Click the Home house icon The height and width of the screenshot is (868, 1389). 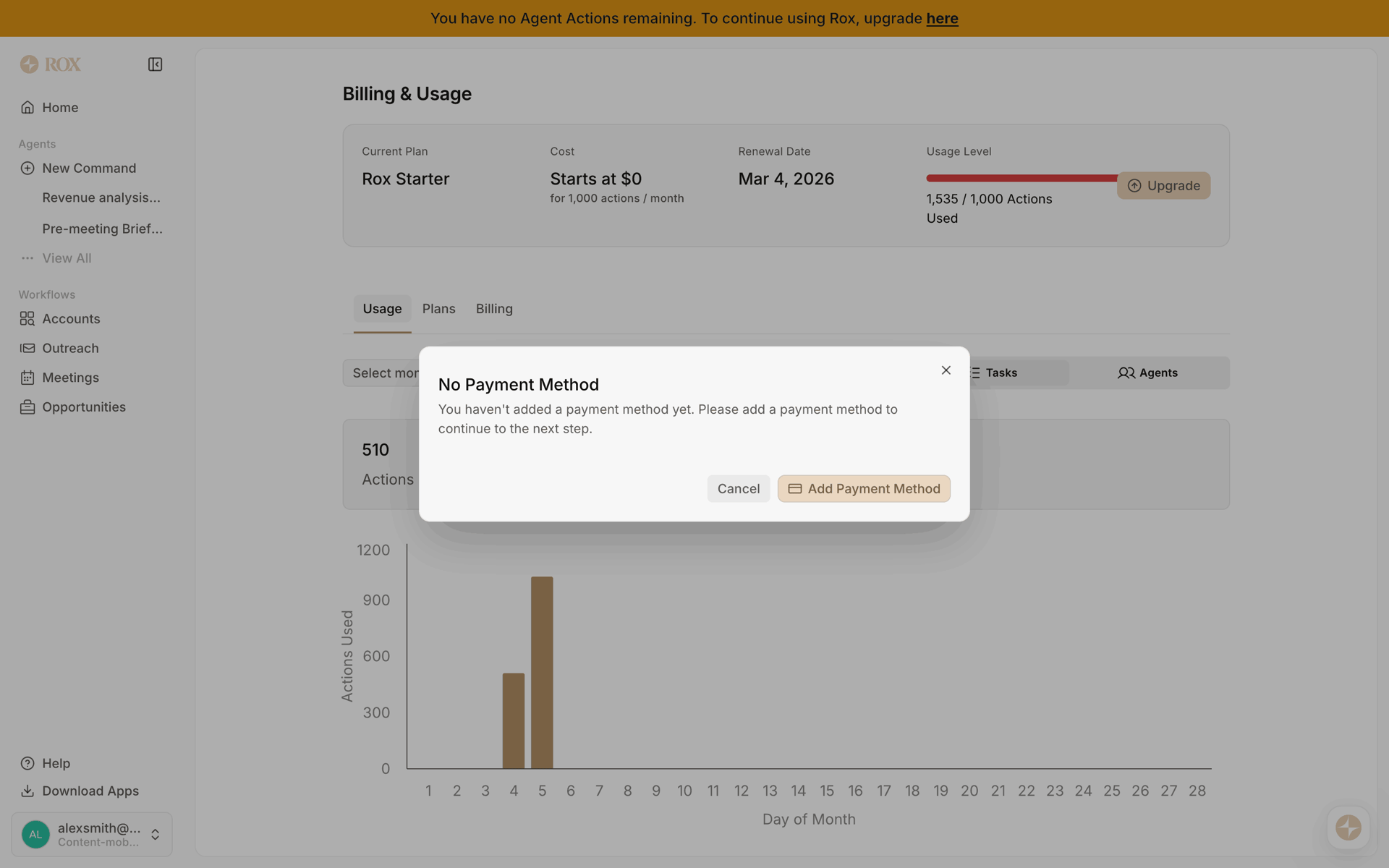[27, 107]
